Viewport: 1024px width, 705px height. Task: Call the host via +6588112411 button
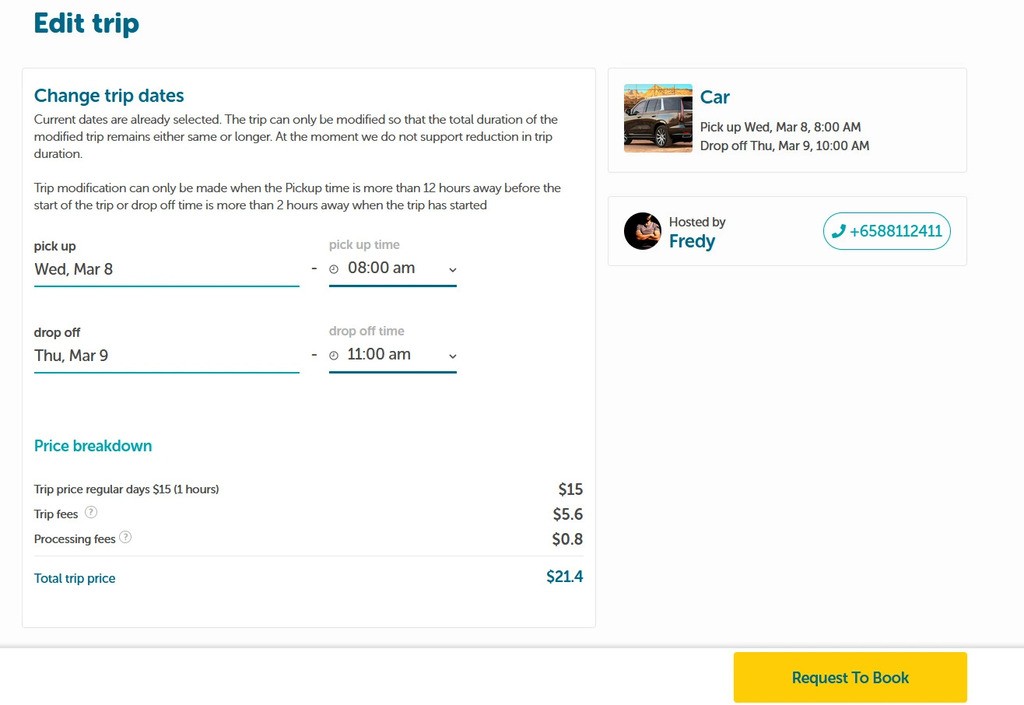coord(886,231)
